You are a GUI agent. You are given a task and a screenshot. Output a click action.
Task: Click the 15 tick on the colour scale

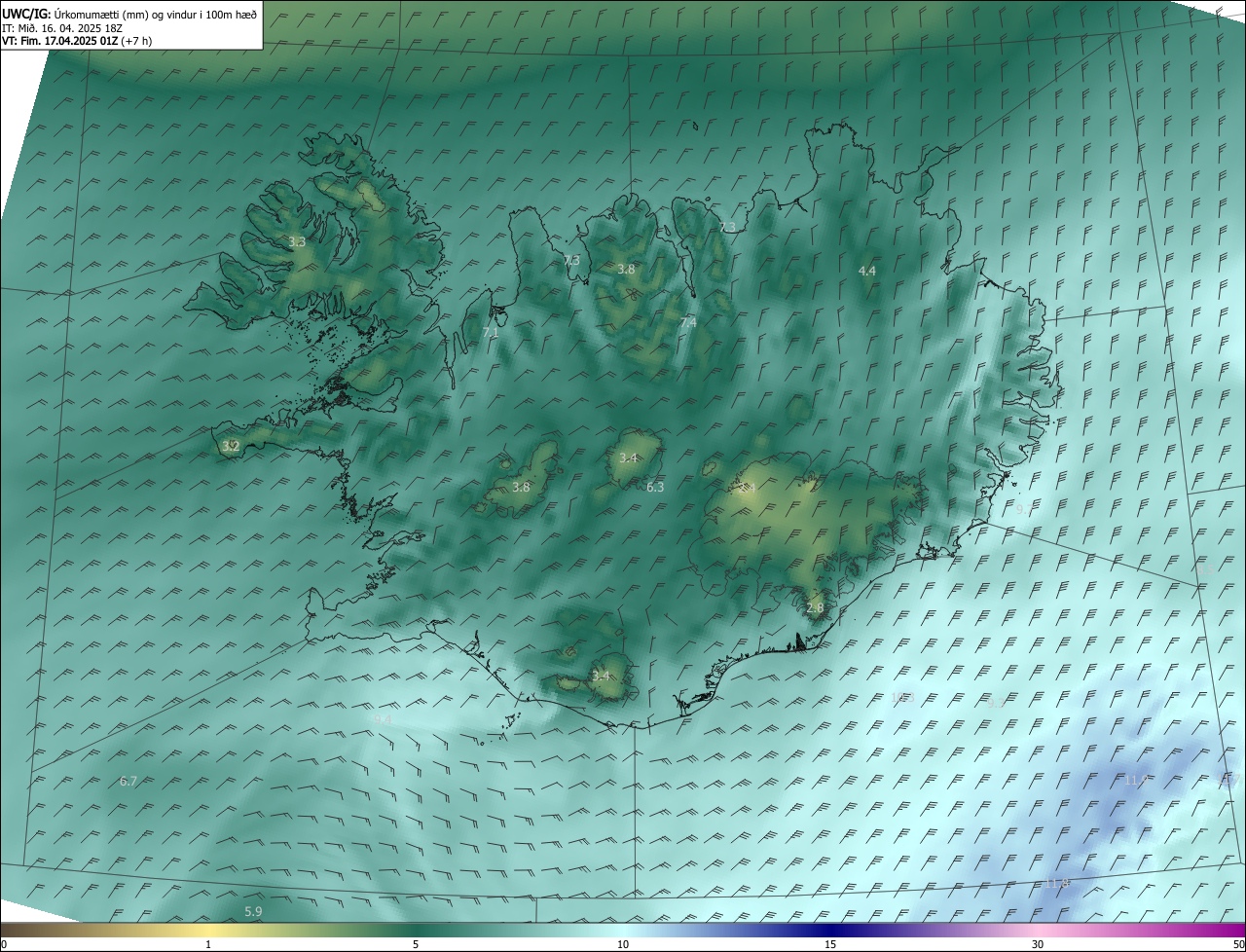point(830,945)
